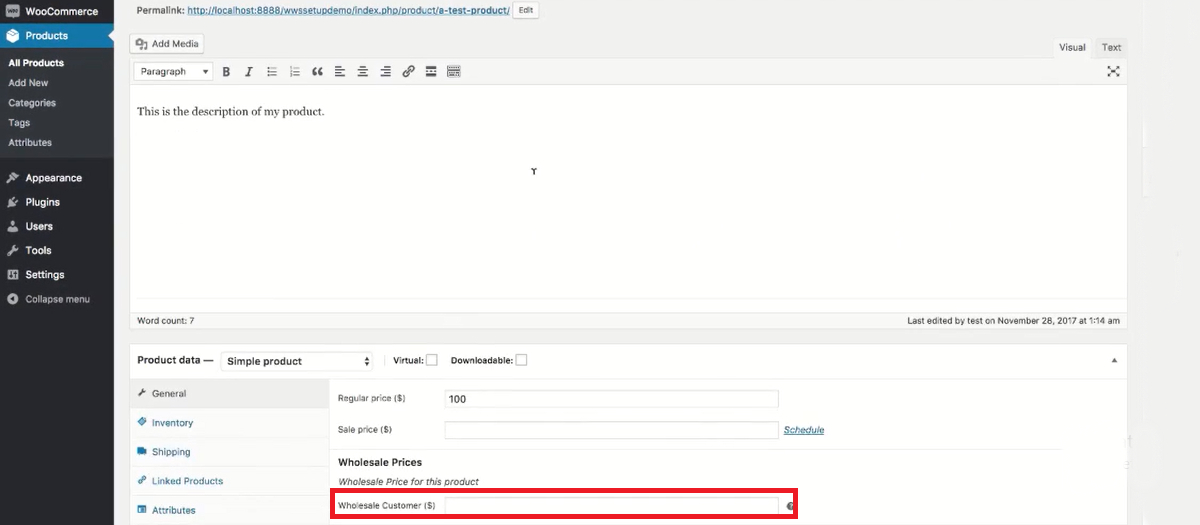Insert or edit link icon
Screen dimensions: 1200x525
point(408,72)
